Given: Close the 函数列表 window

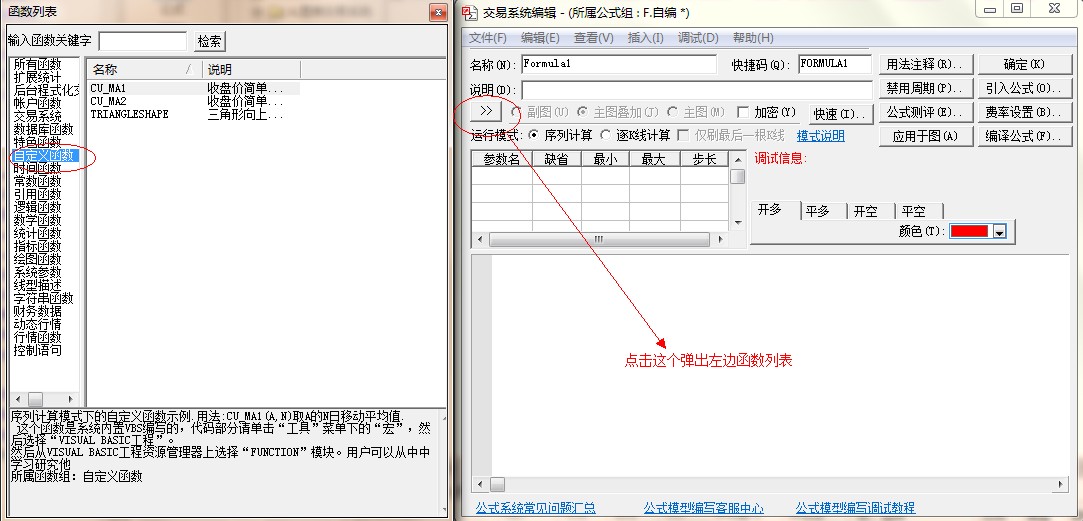Looking at the screenshot, I should tap(437, 12).
